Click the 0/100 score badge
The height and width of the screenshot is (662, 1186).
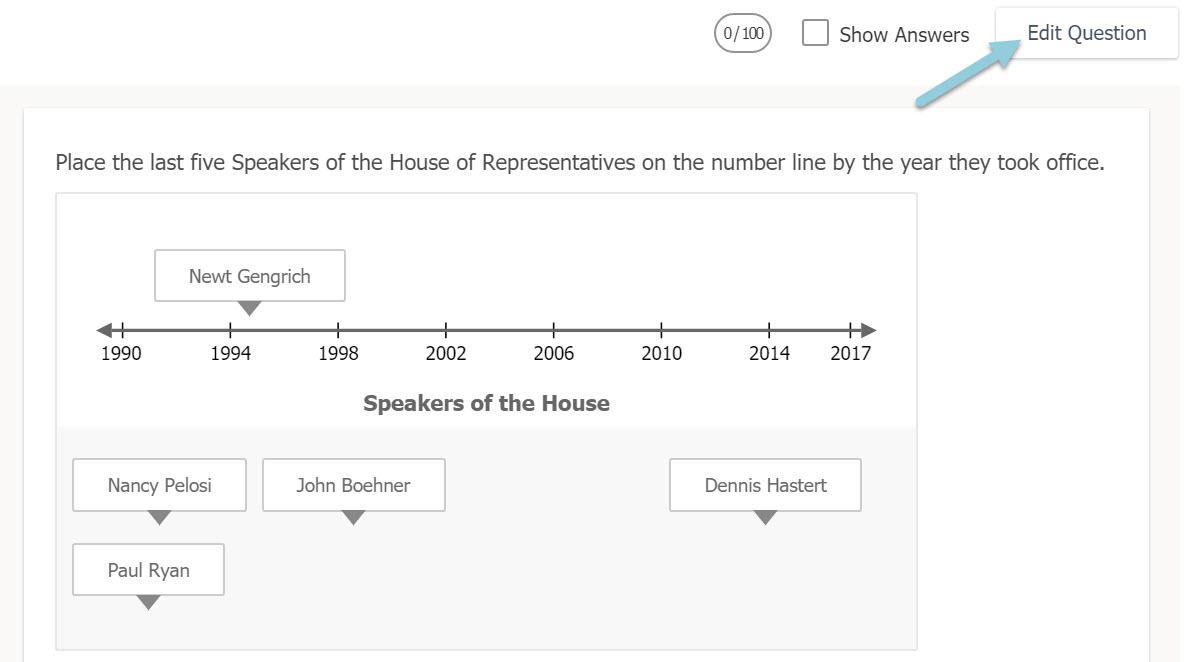(x=743, y=33)
